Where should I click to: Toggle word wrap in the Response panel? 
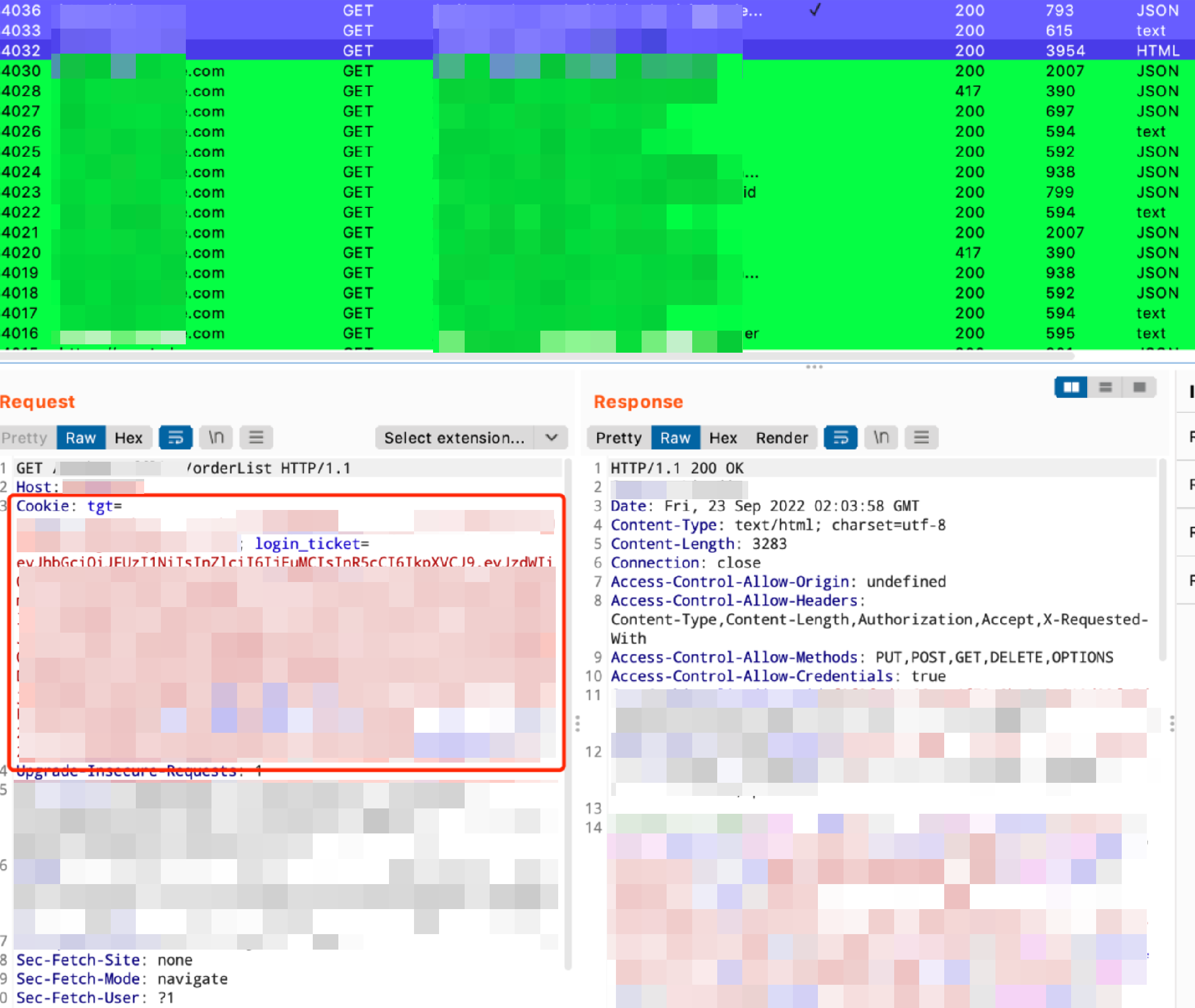841,438
